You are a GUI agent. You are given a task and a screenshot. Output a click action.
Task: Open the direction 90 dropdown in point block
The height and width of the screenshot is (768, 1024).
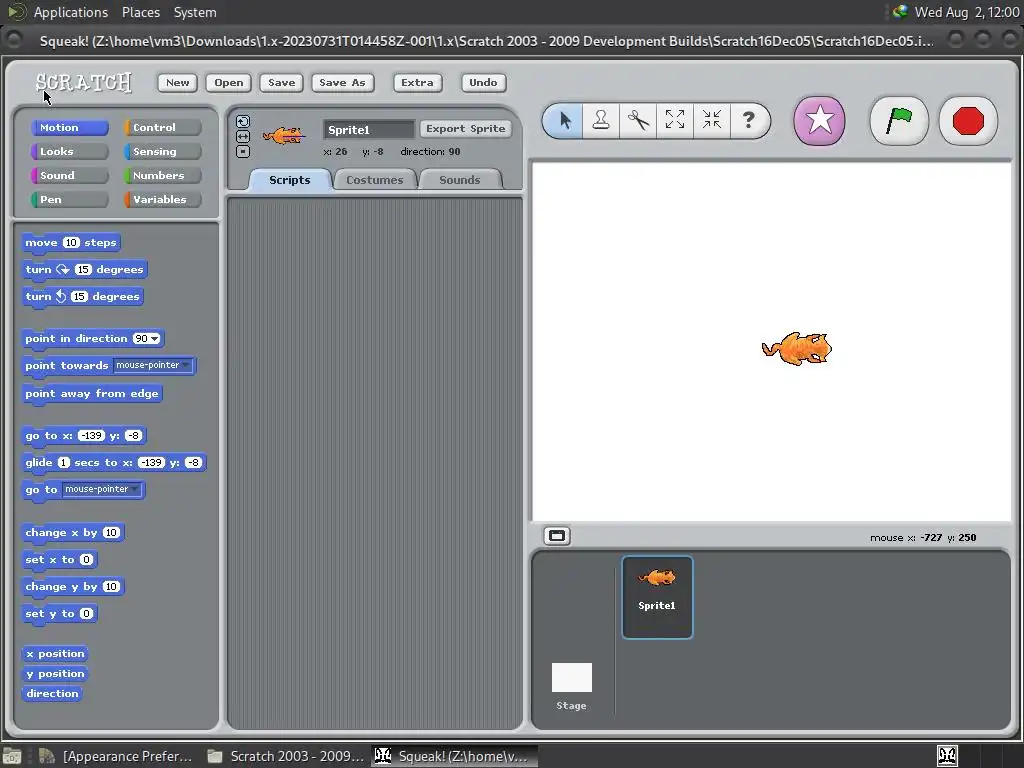[155, 338]
